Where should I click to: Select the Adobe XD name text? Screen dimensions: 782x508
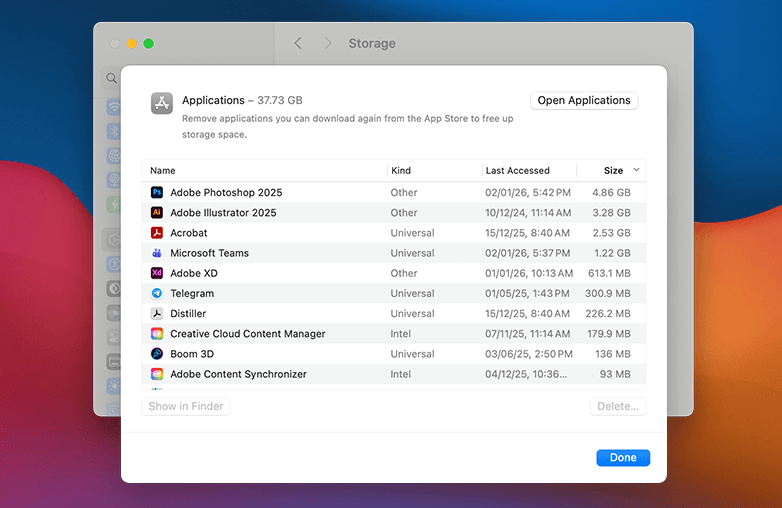(x=194, y=273)
